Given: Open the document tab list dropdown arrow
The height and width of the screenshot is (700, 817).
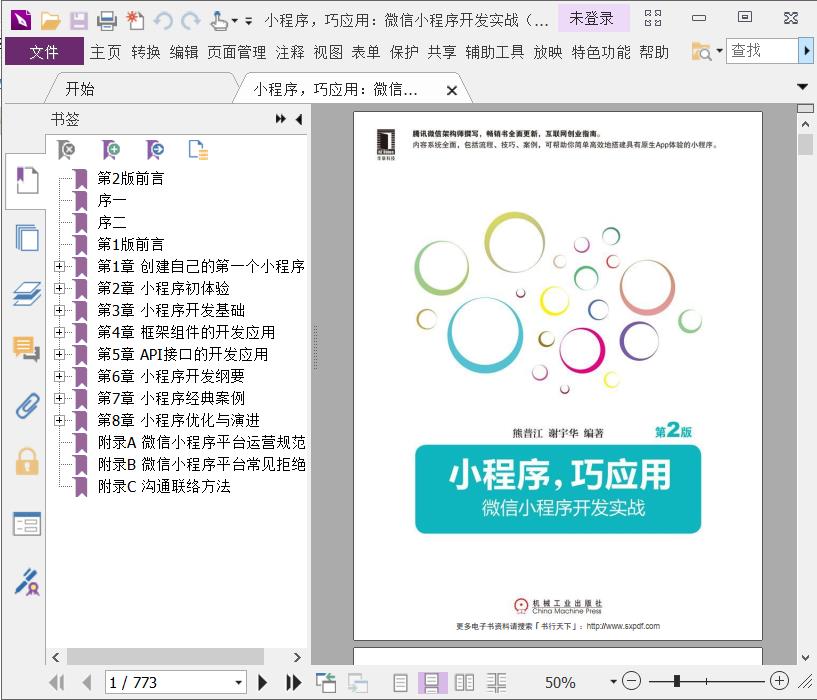Looking at the screenshot, I should coord(802,87).
